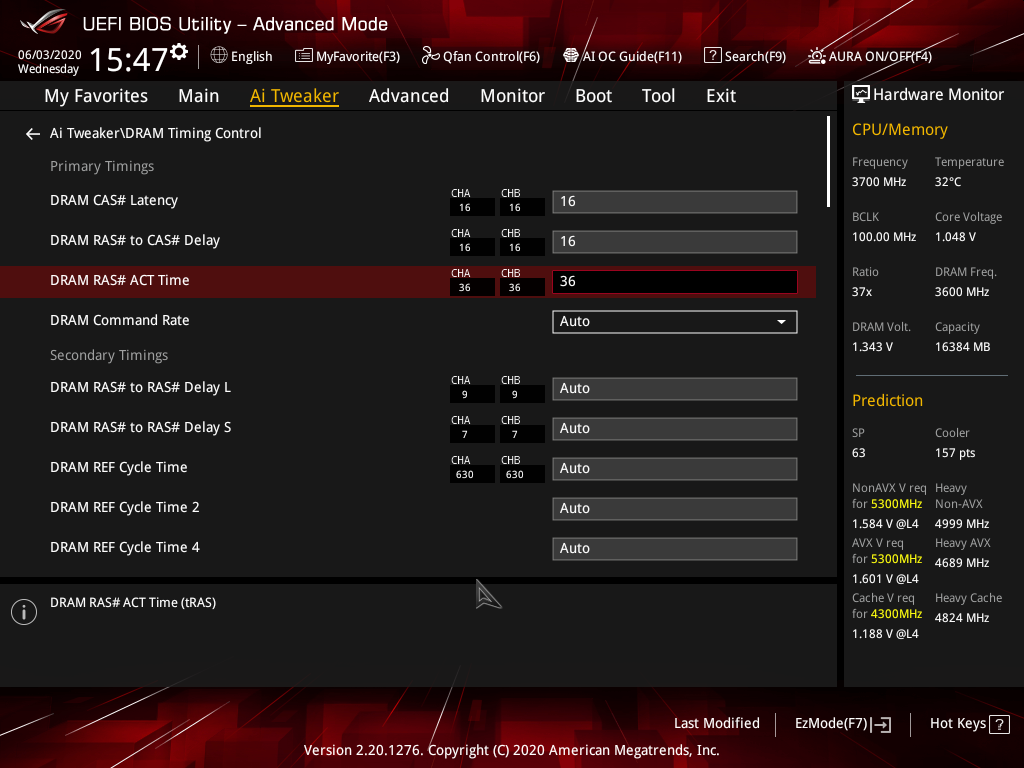Click the DRAM RAS# ACT Time value field
Screen dimensions: 1024x768
(x=674, y=281)
